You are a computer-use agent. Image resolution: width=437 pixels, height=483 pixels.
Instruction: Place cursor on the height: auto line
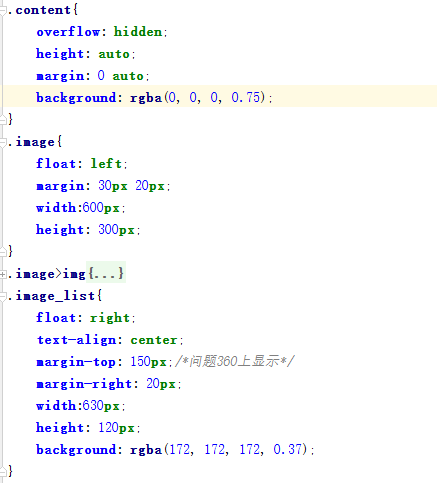(85, 54)
